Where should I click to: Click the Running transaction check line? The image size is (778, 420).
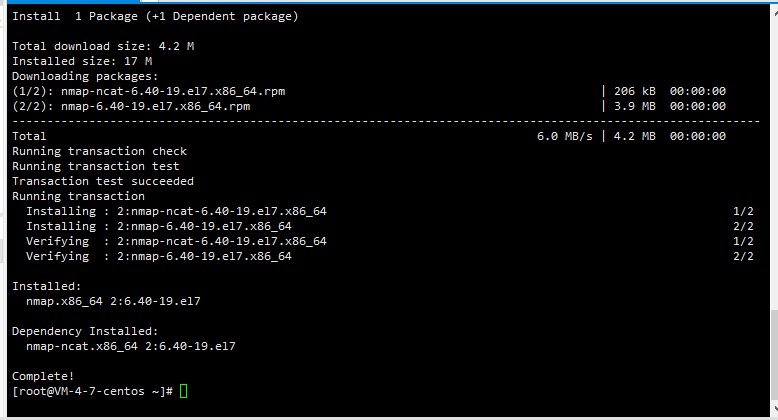point(100,151)
